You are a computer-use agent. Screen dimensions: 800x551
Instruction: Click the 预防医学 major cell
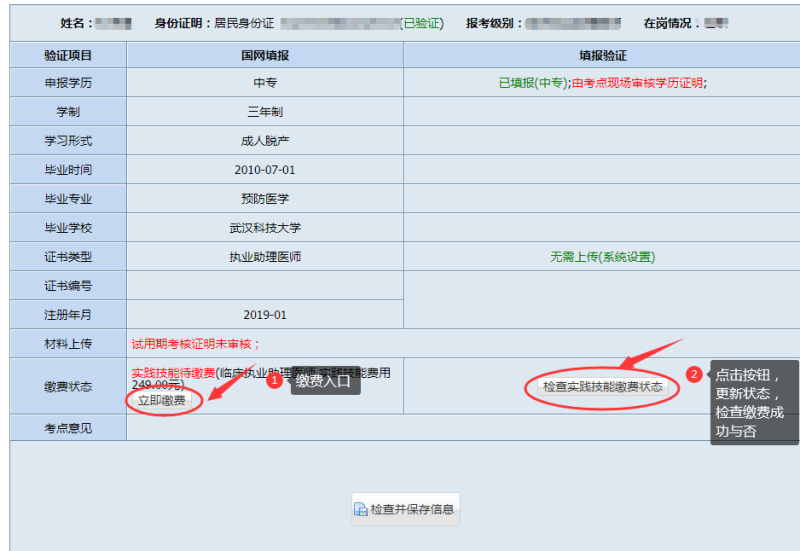pos(265,199)
